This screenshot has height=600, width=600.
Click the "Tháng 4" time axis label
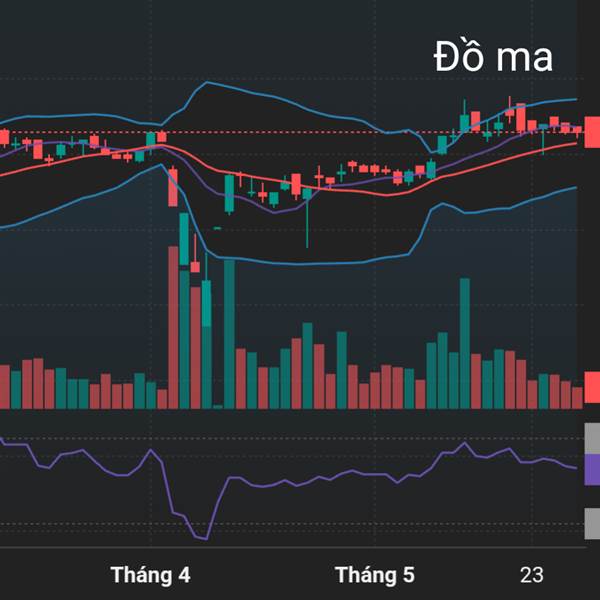coord(150,575)
